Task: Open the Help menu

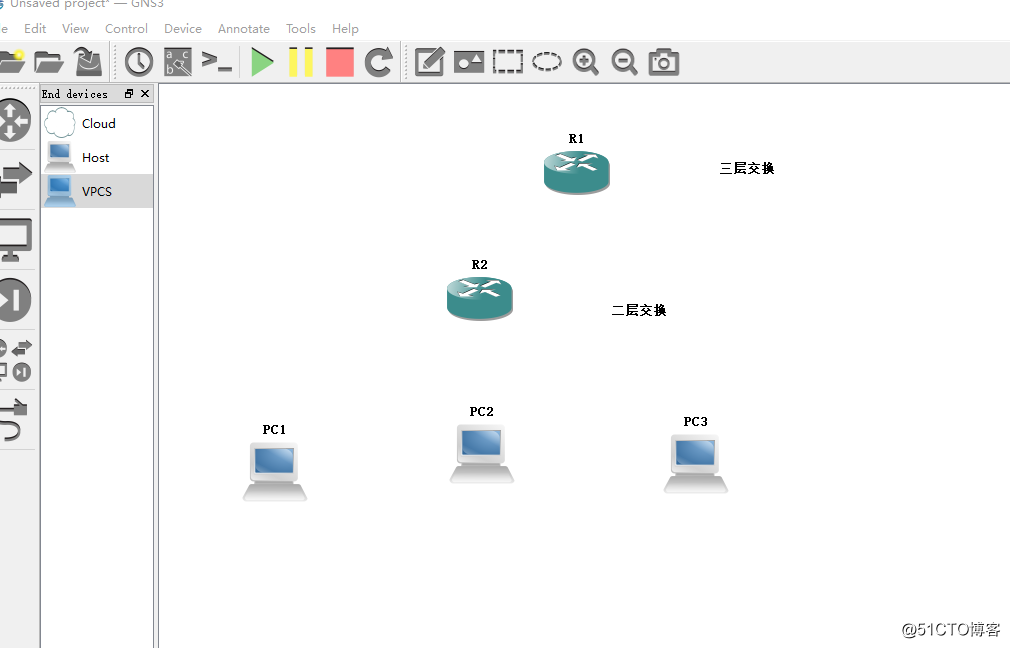Action: point(345,29)
